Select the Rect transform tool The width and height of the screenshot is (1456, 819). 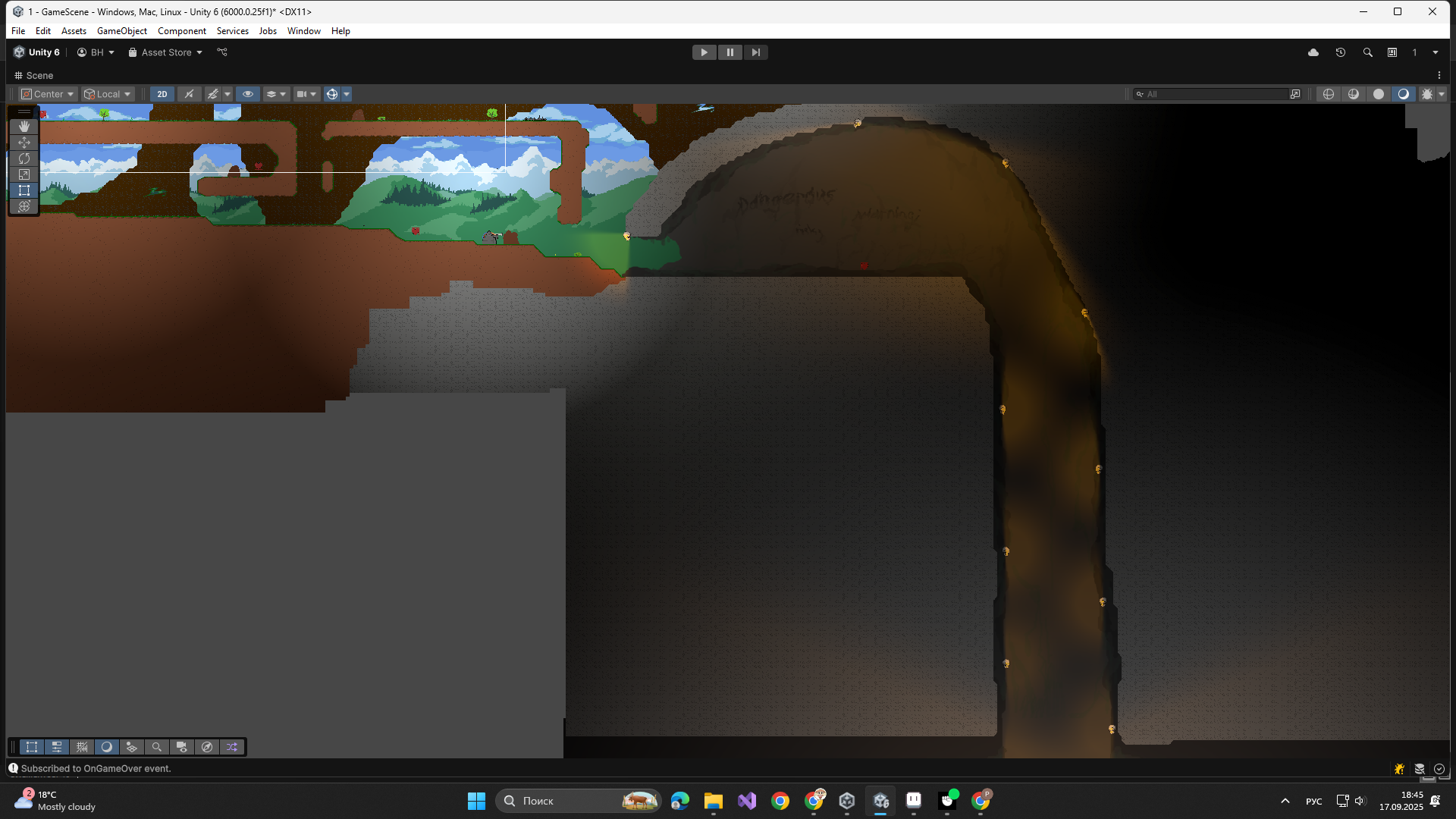(x=24, y=190)
